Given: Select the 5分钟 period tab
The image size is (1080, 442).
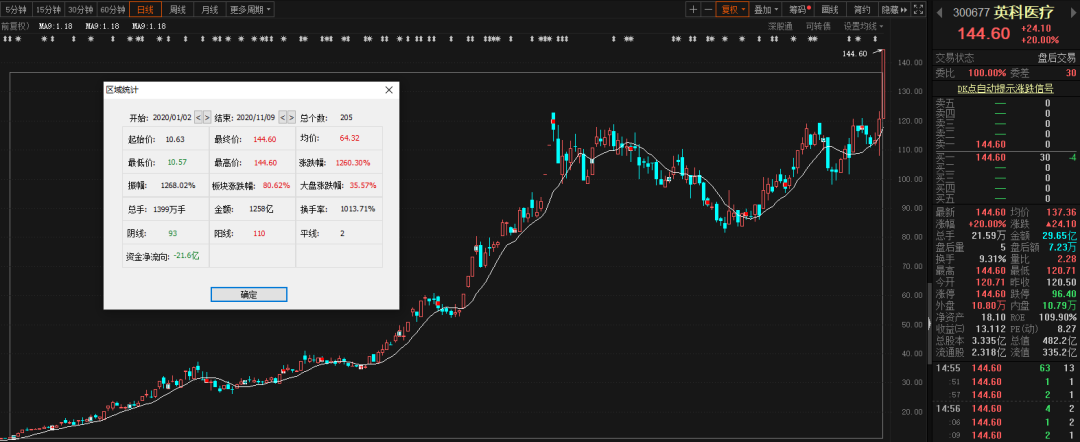Looking at the screenshot, I should tap(16, 10).
